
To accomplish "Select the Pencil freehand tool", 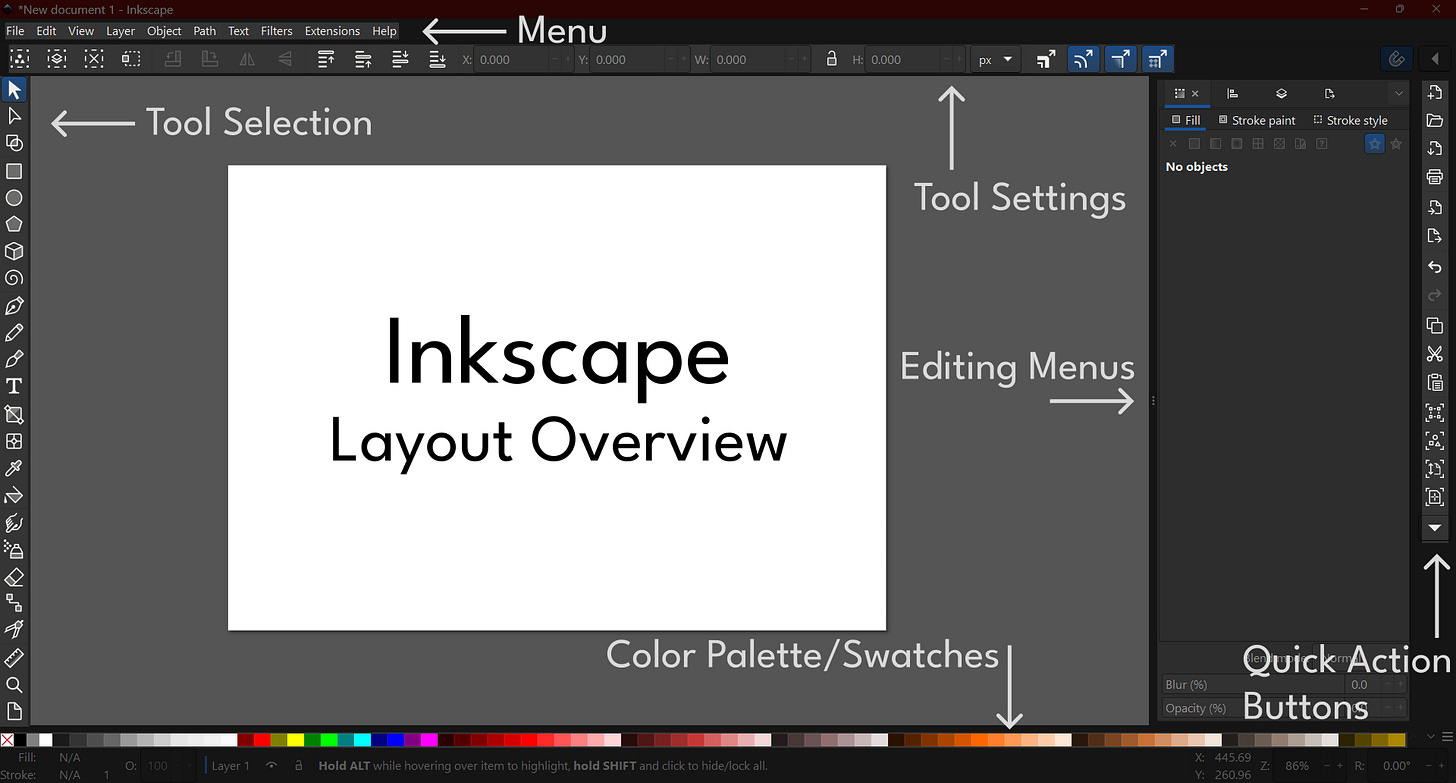I will (14, 332).
